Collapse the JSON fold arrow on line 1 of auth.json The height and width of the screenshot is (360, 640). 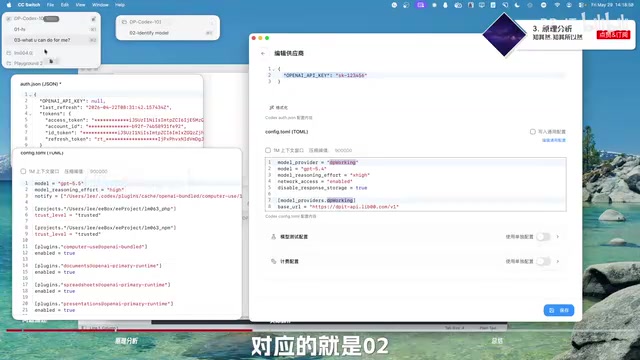(31, 95)
